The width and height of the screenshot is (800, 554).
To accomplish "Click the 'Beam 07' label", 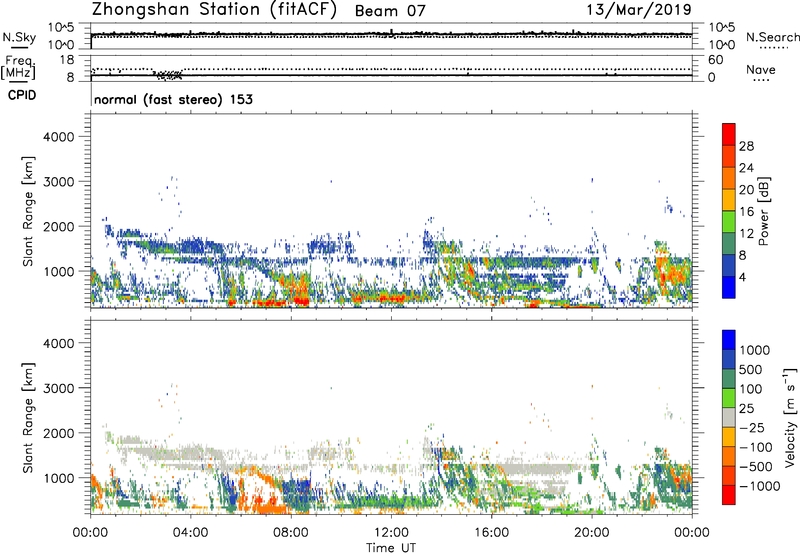I will click(390, 11).
